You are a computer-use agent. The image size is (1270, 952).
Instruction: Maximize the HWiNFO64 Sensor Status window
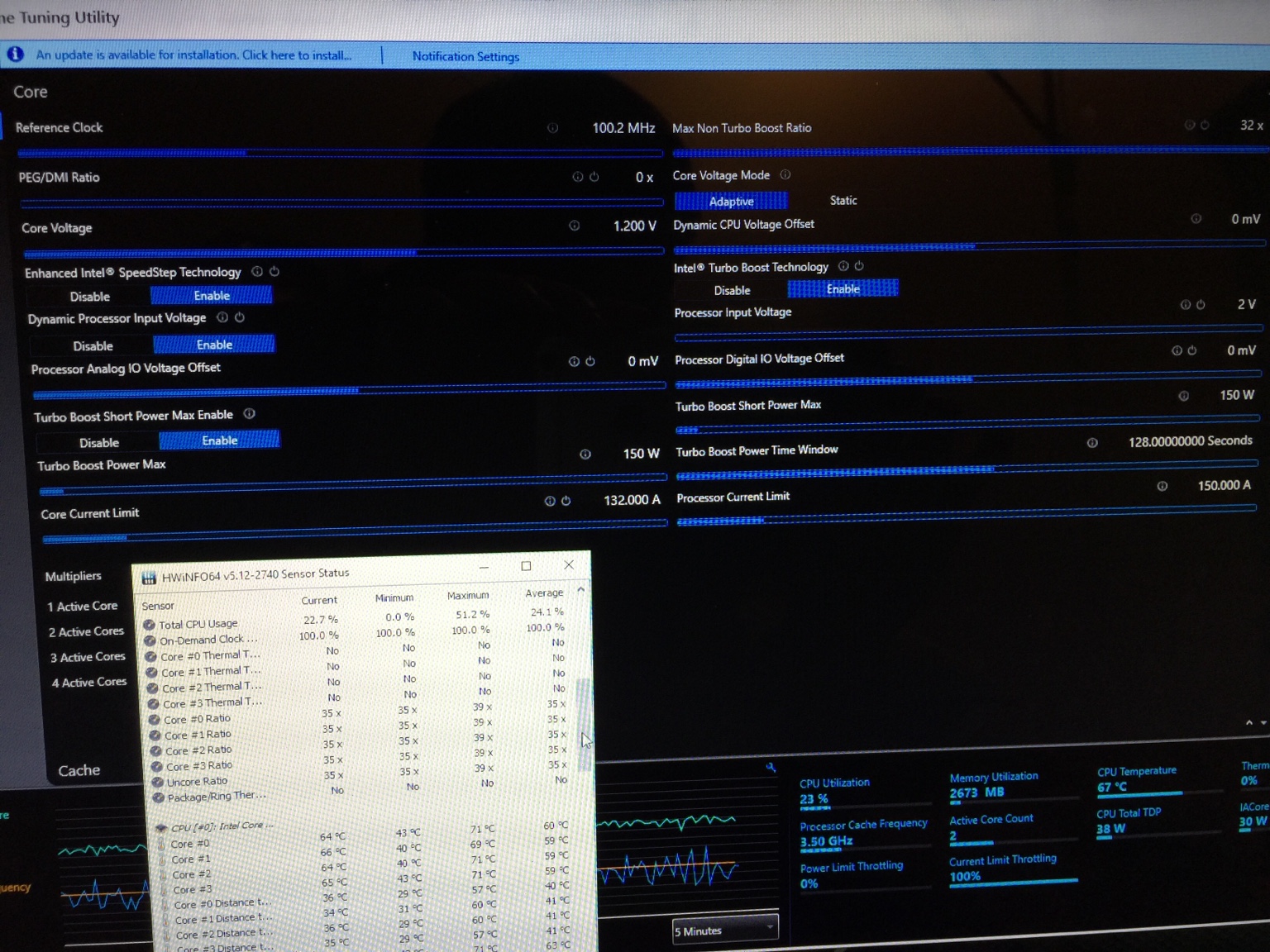tap(526, 566)
